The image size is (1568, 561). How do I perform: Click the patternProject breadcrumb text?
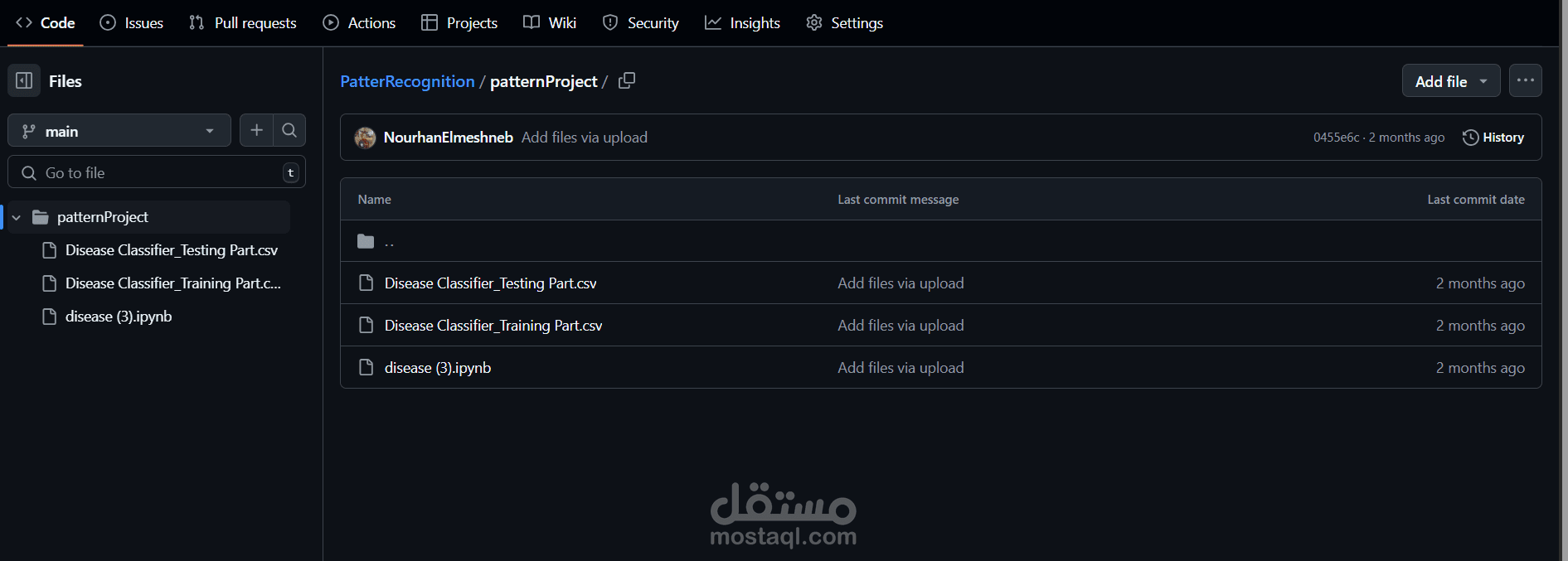543,81
